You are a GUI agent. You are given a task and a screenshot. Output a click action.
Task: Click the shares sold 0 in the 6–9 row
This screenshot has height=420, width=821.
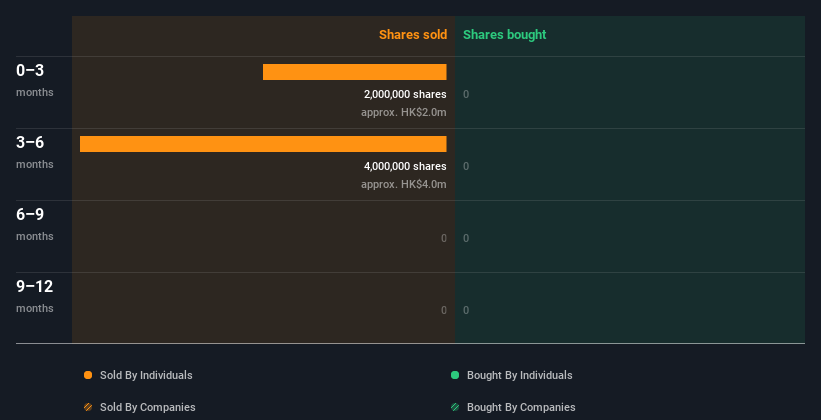coord(444,238)
